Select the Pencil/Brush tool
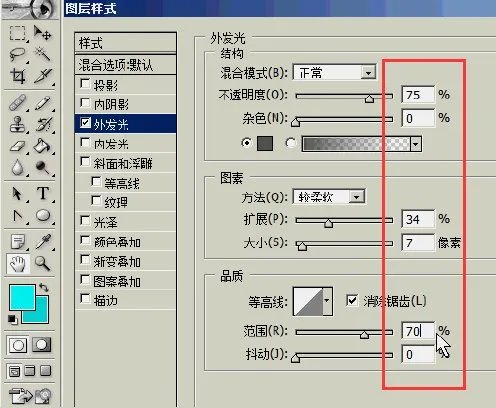This screenshot has height=408, width=496. [42, 103]
